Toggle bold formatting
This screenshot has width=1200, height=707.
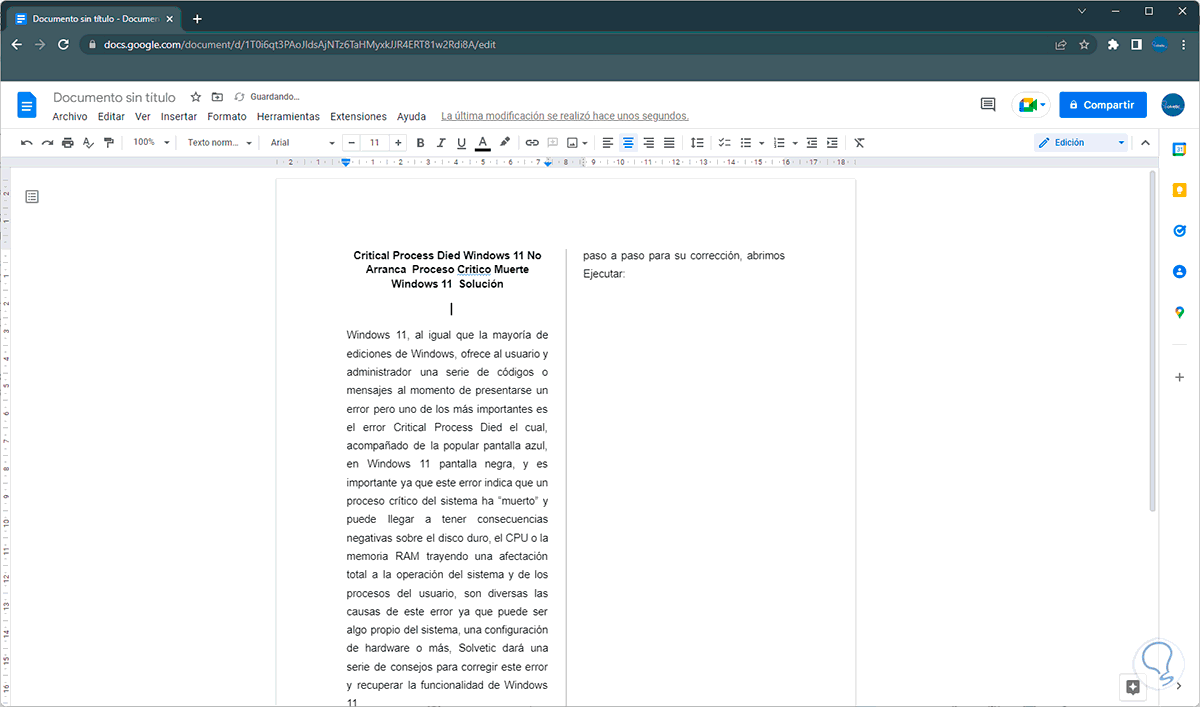click(420, 143)
